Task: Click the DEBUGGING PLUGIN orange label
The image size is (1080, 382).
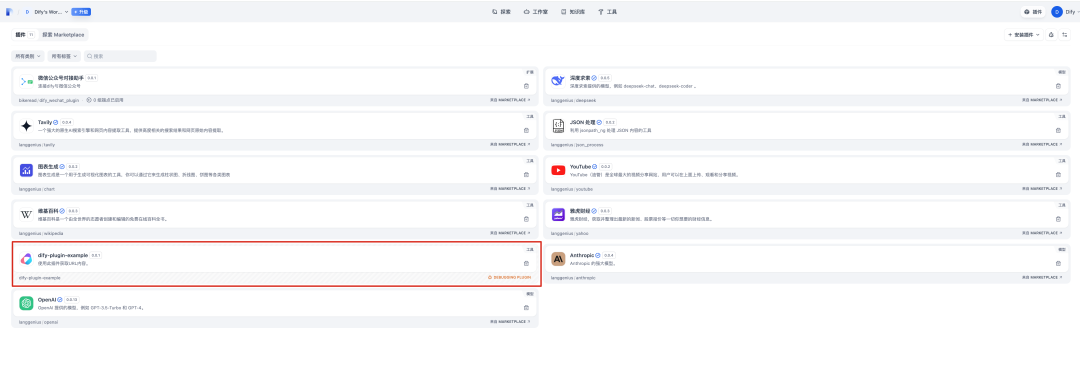Action: point(510,277)
